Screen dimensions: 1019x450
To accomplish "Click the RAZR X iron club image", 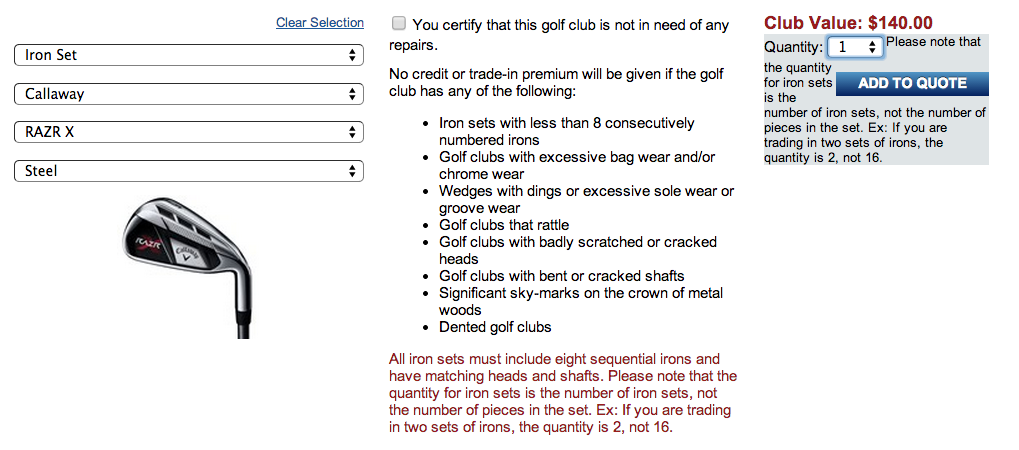I will (x=188, y=263).
